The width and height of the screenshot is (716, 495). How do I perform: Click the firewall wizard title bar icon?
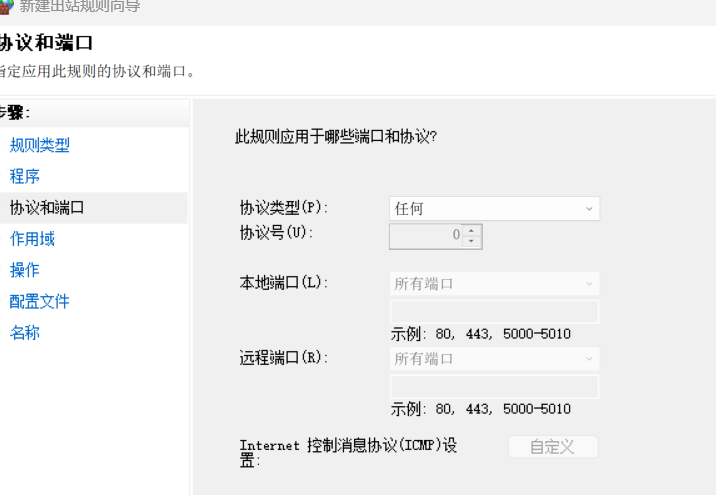5,6
